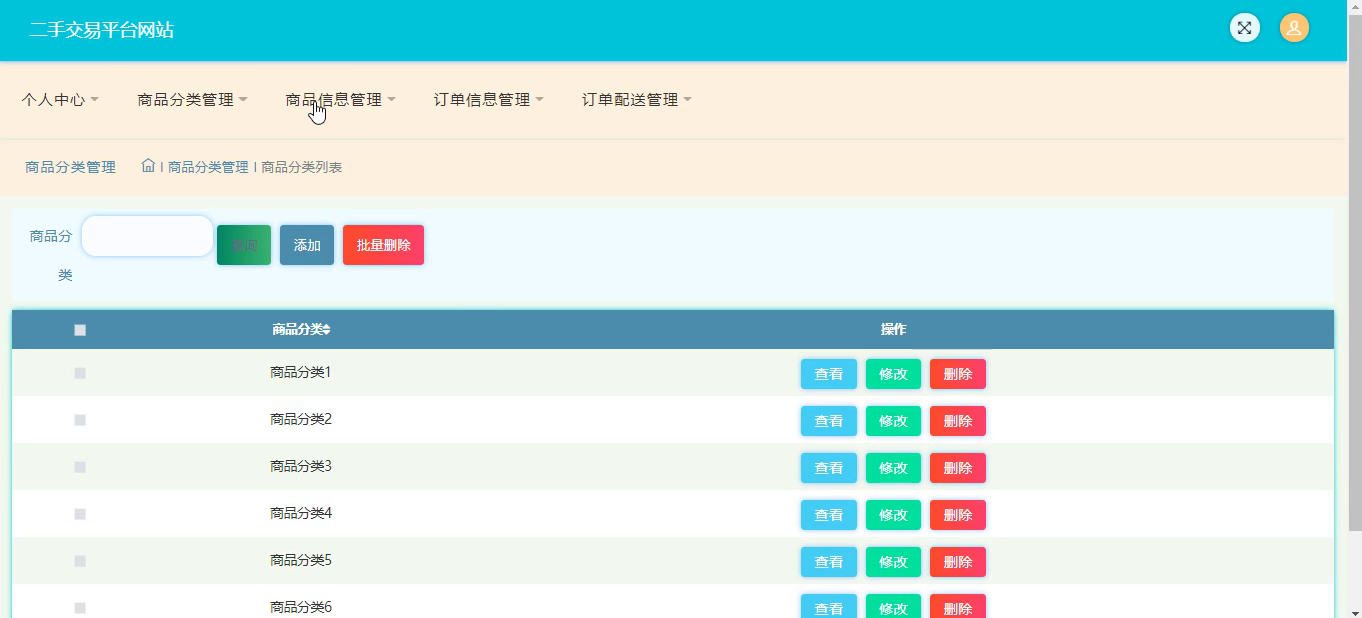Viewport: 1362px width, 618px height.
Task: Open the user avatar icon menu
Action: coord(1294,28)
